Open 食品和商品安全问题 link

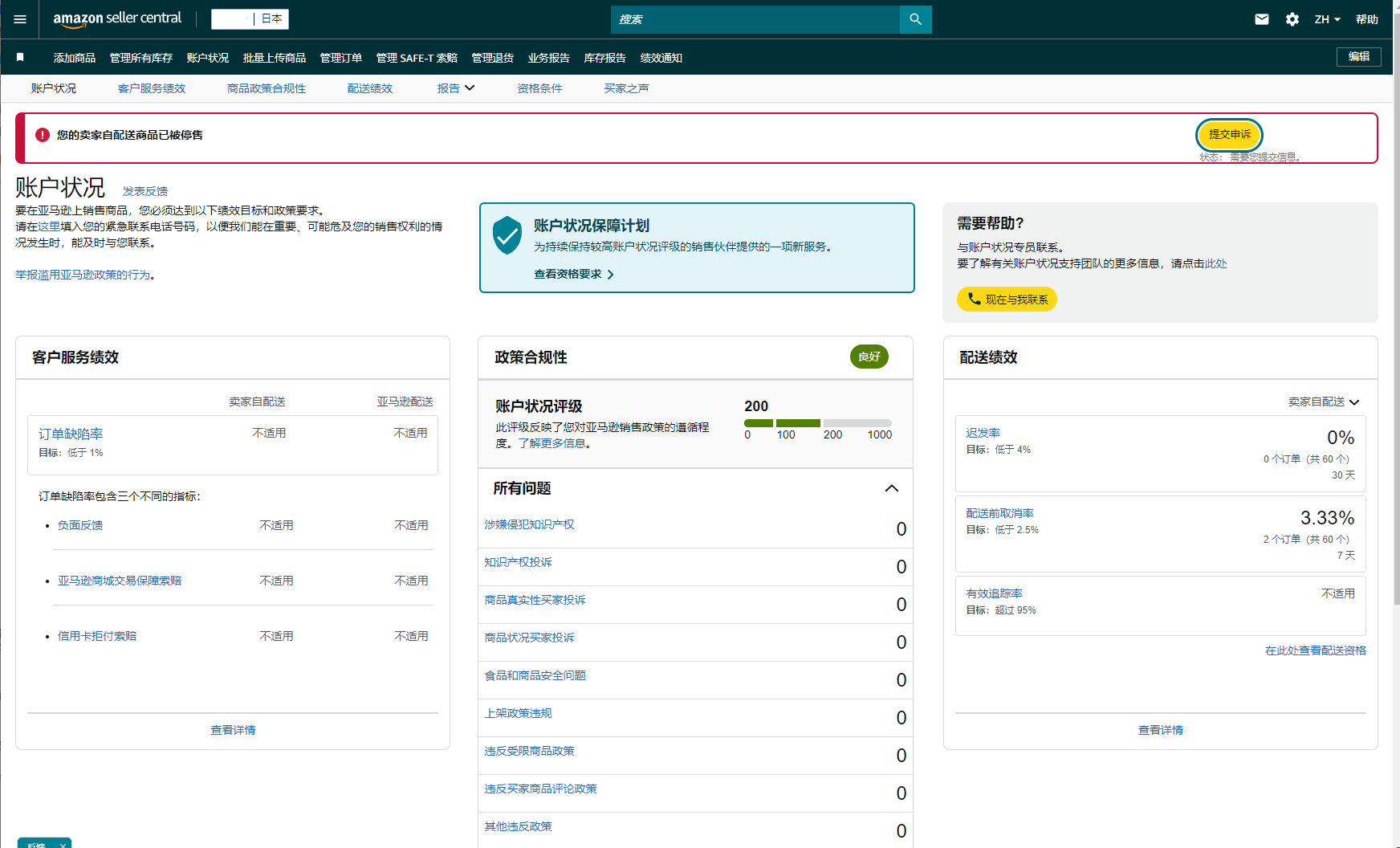535,675
